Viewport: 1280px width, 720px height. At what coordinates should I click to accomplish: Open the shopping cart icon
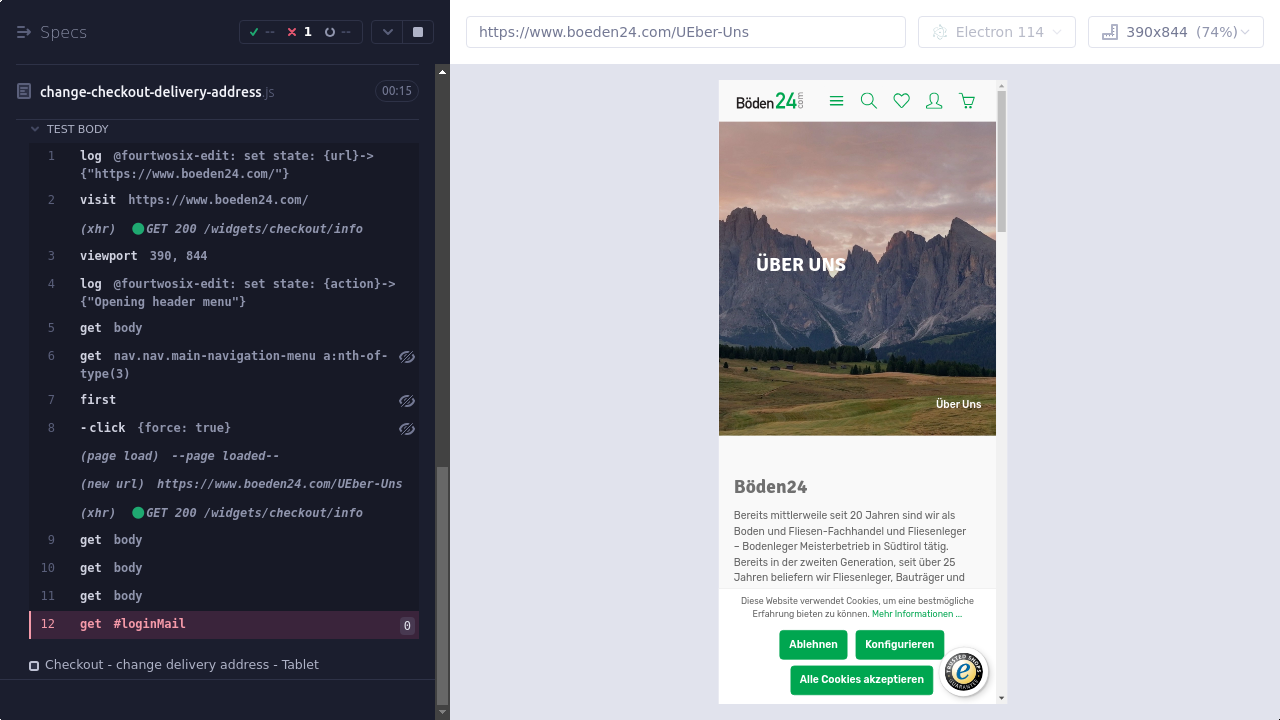[967, 101]
